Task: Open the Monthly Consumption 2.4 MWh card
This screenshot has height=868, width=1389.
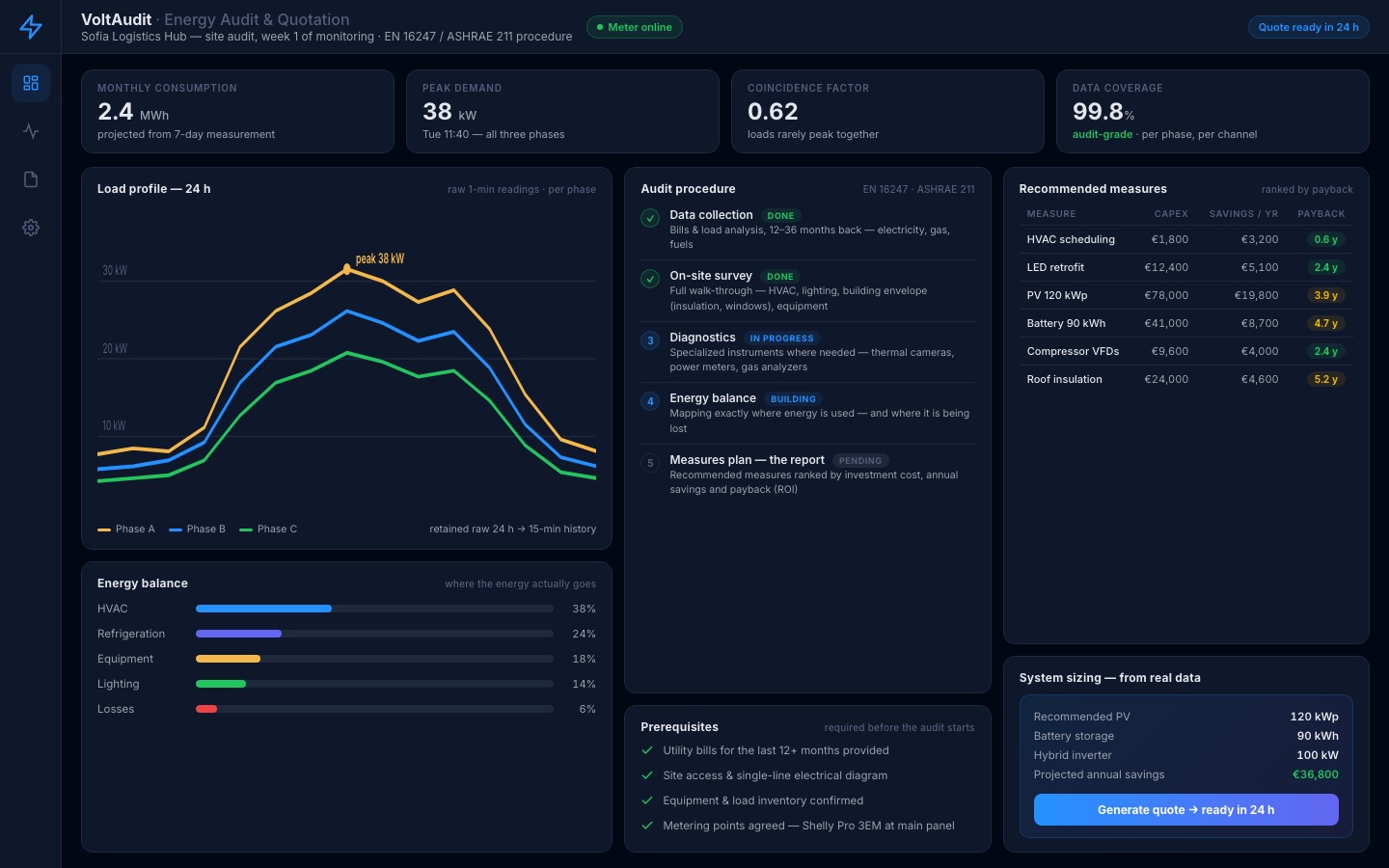Action: pos(237,111)
